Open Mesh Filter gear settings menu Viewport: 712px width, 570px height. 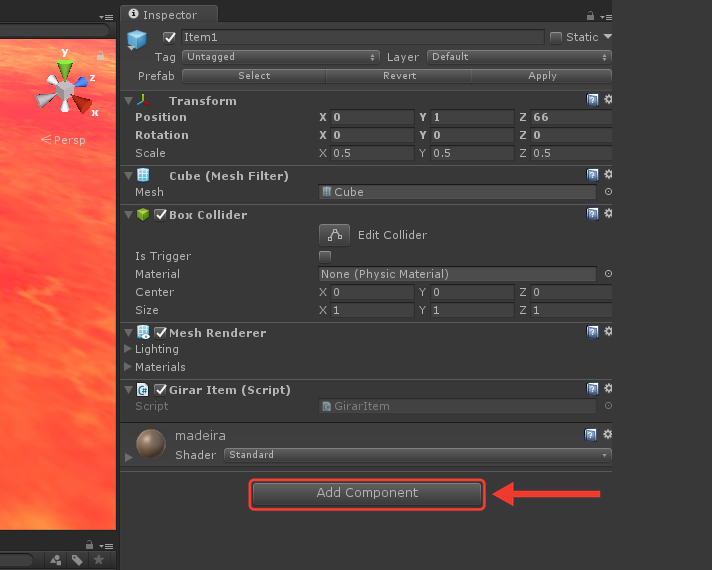(x=608, y=174)
